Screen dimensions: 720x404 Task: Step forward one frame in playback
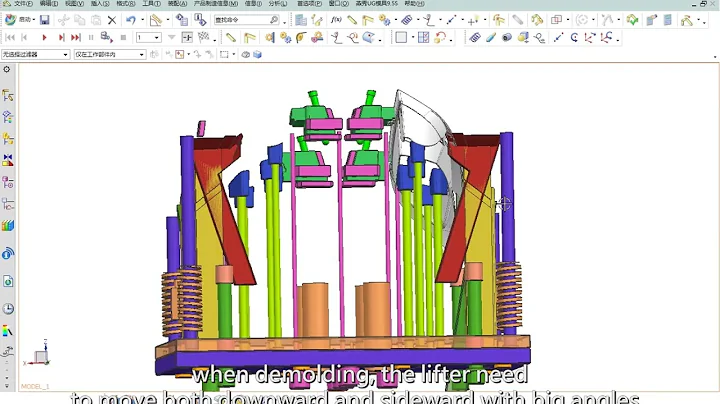coord(61,38)
